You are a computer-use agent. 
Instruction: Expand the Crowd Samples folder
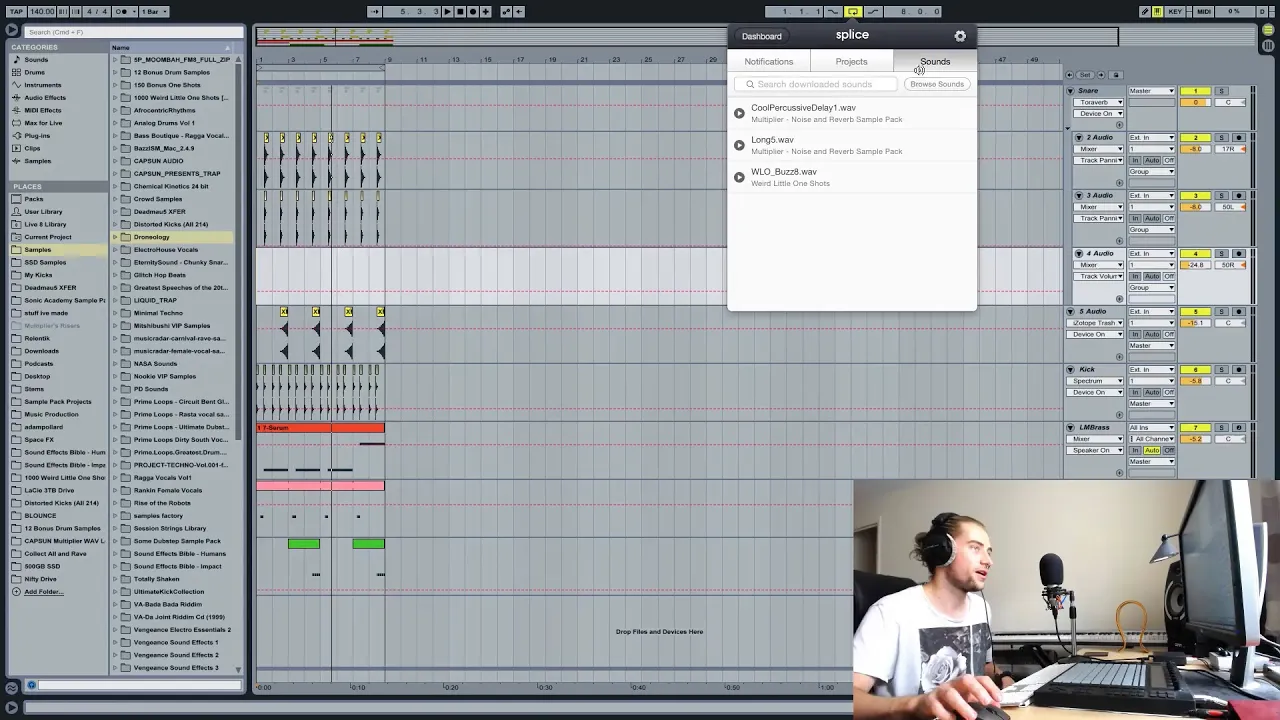pos(115,199)
